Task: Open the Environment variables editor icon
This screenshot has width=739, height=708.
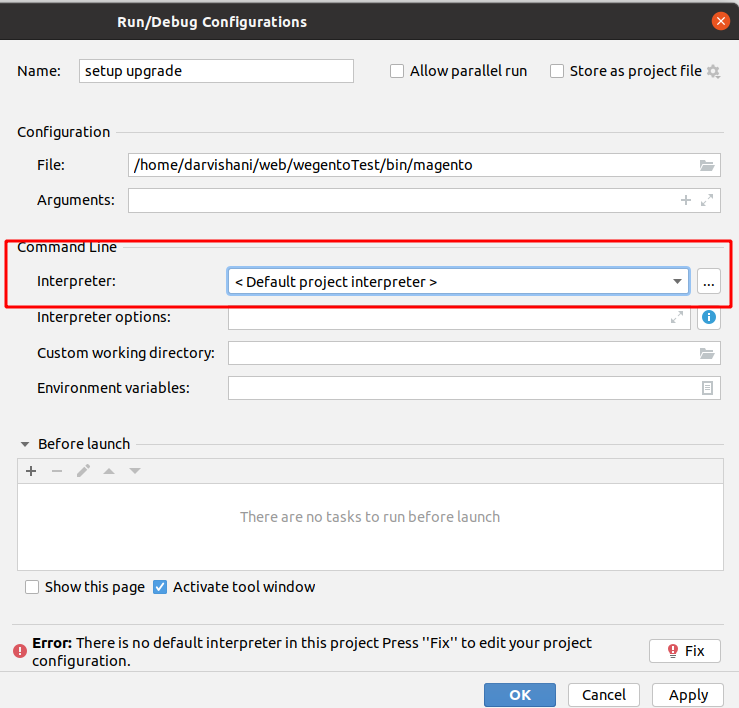Action: 707,388
